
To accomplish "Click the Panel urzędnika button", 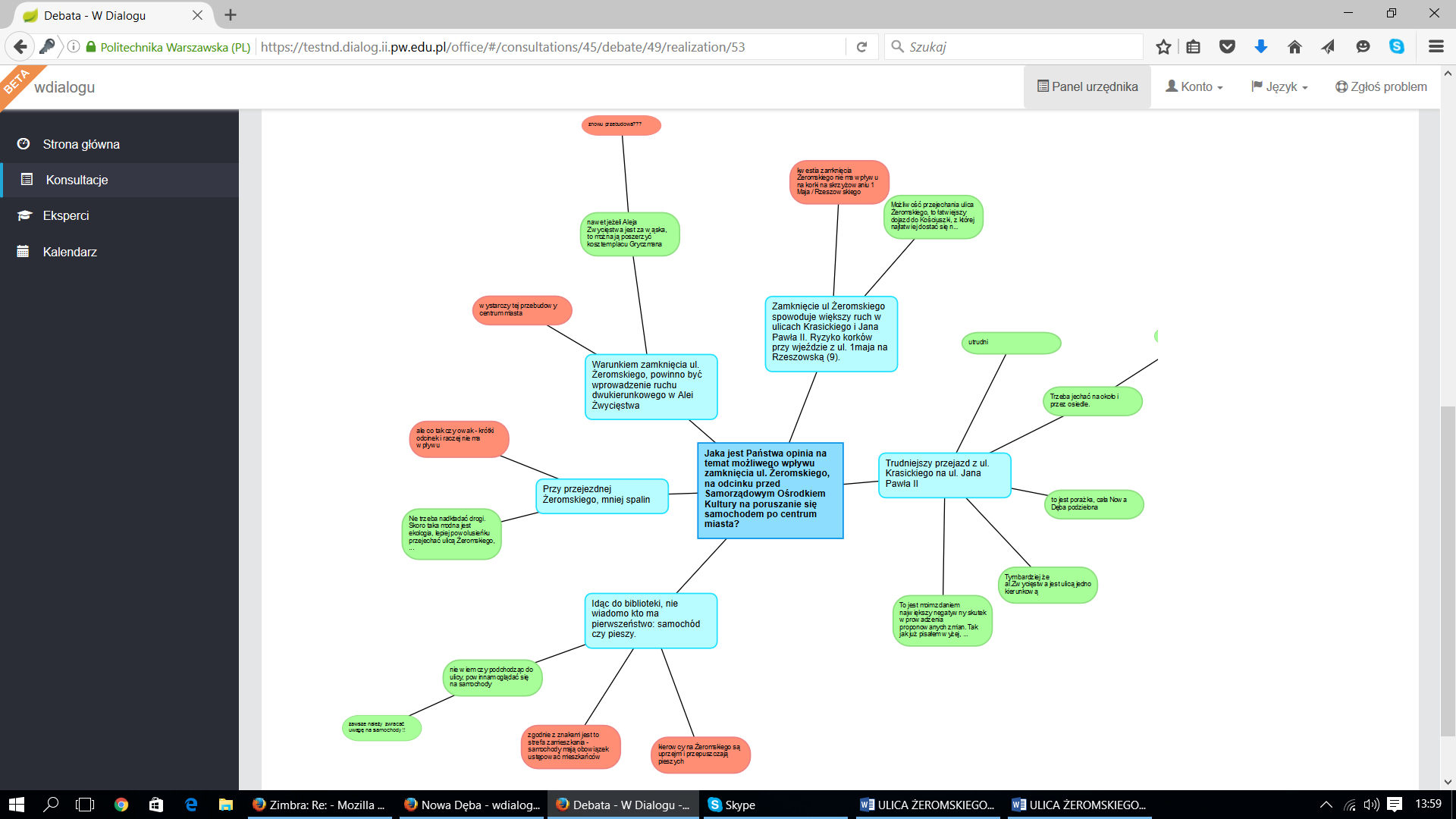I will point(1087,86).
